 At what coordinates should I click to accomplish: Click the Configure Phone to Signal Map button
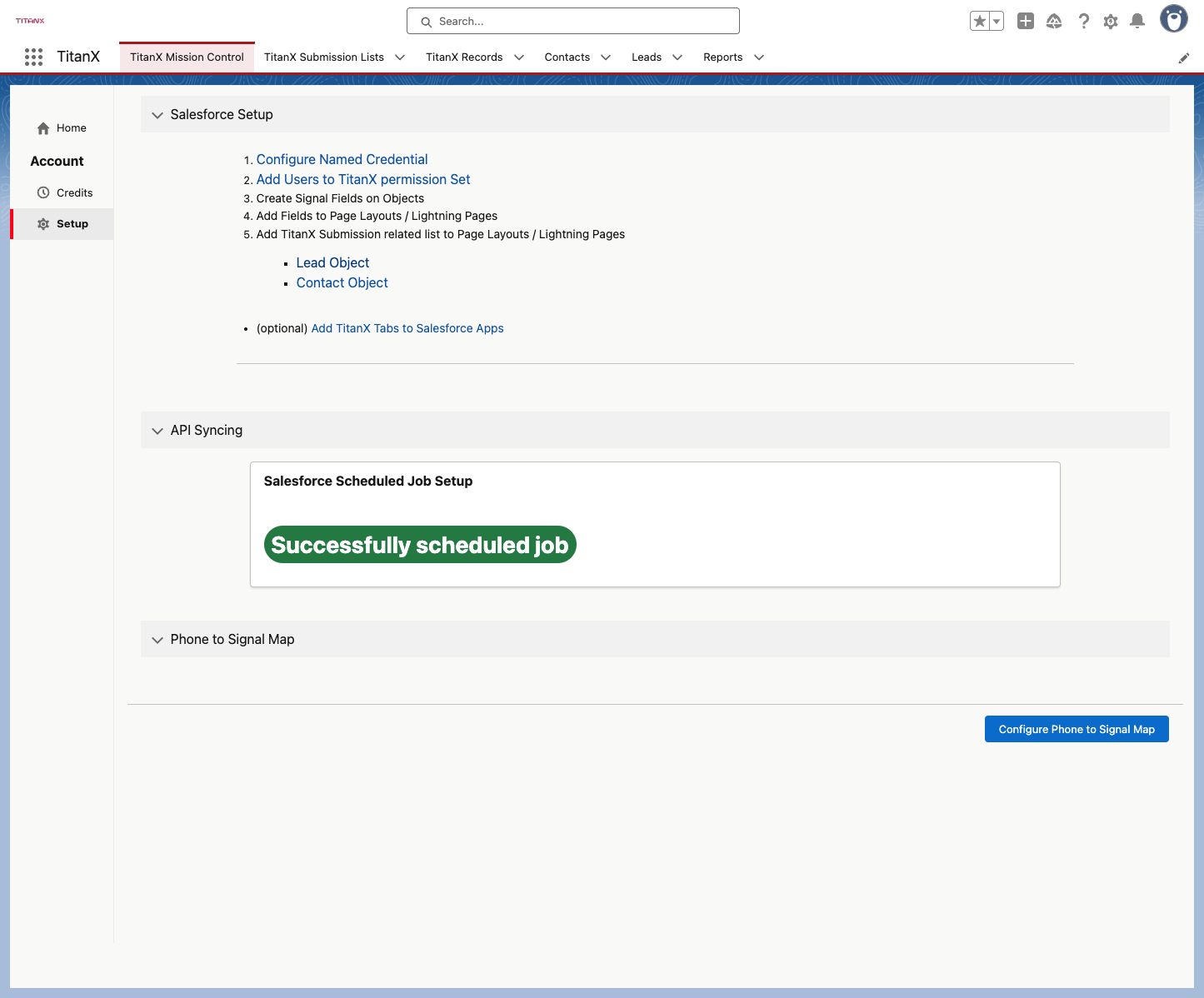pos(1077,729)
